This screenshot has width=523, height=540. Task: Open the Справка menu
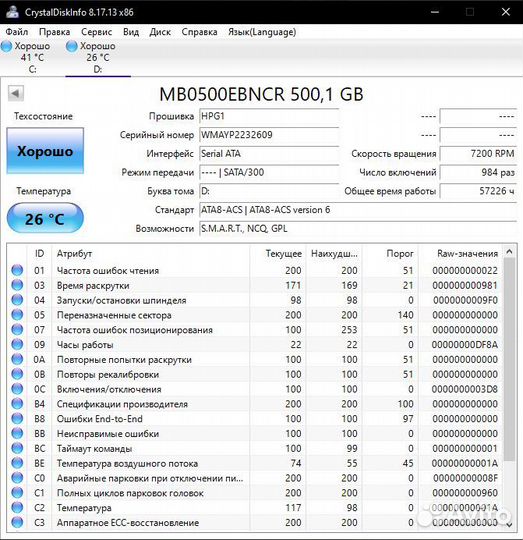click(199, 32)
